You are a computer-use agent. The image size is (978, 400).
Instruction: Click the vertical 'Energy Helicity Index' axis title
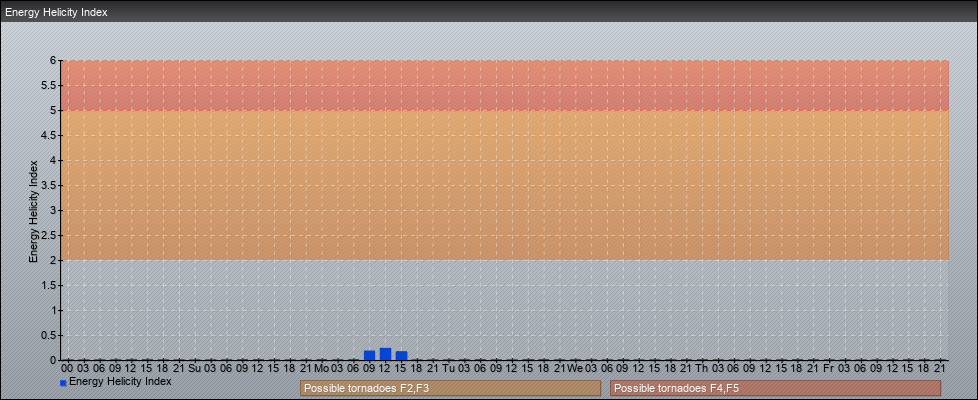pos(33,210)
